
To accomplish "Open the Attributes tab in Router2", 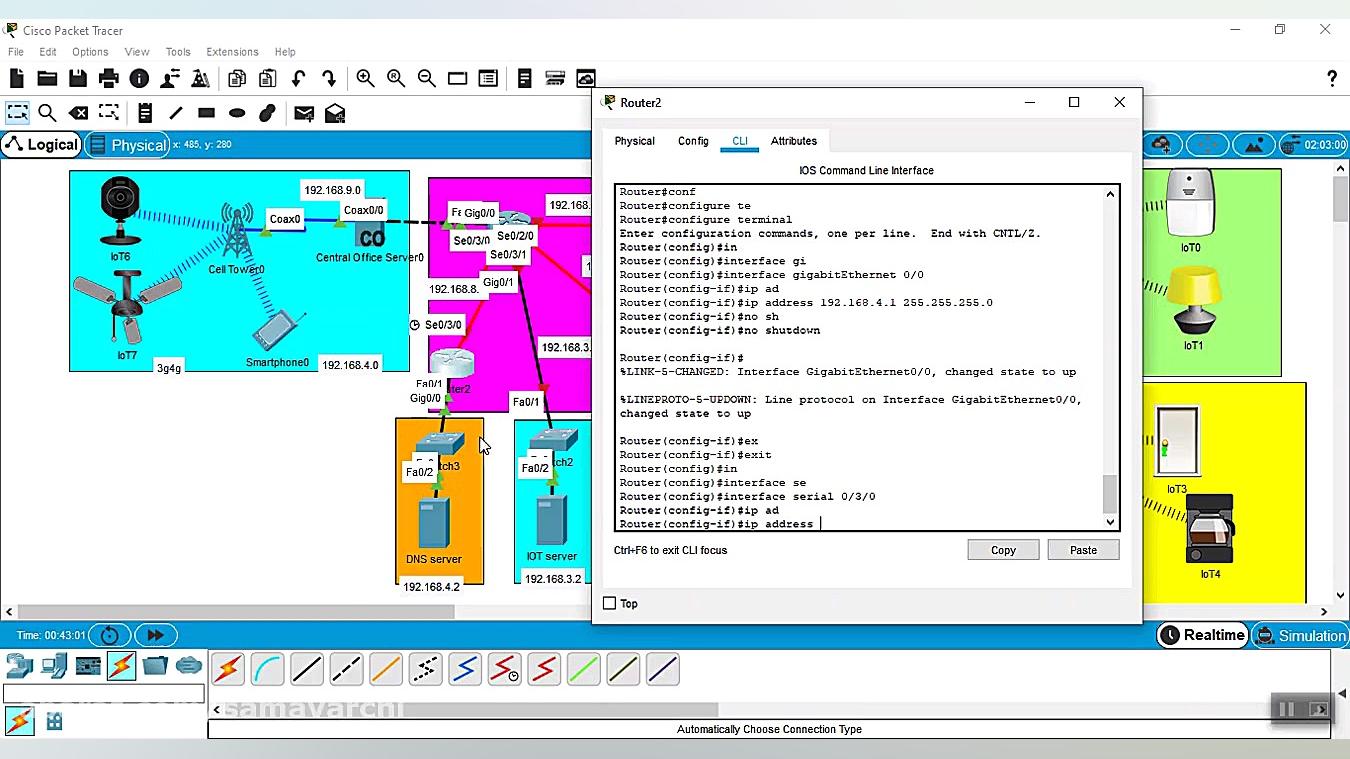I will (x=794, y=141).
